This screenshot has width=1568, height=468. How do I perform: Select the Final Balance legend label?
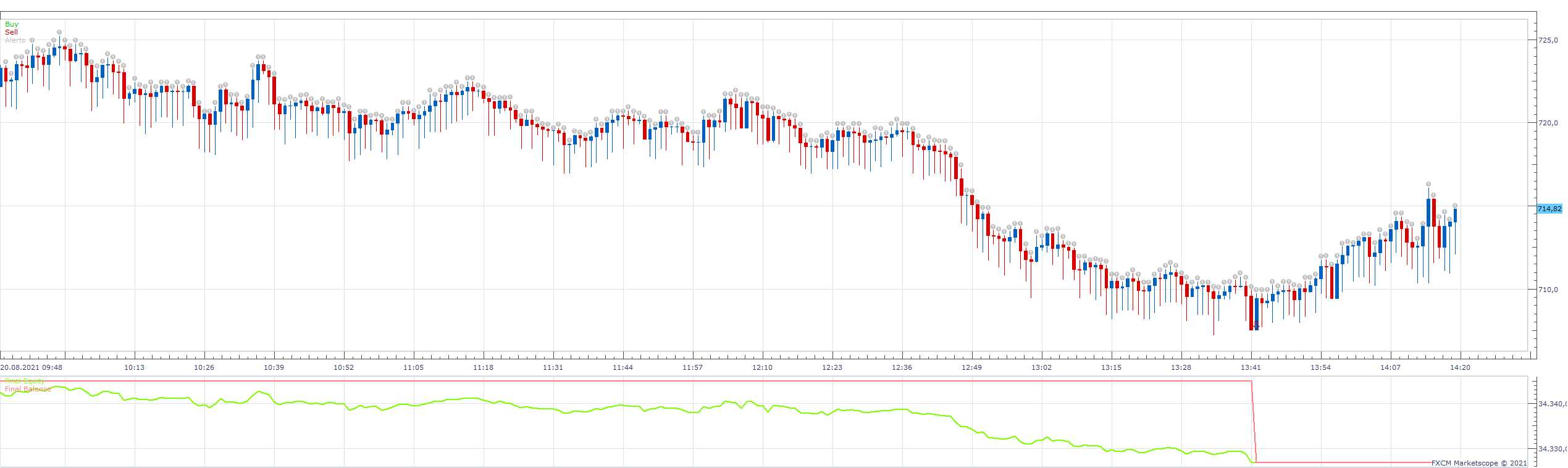pos(28,389)
